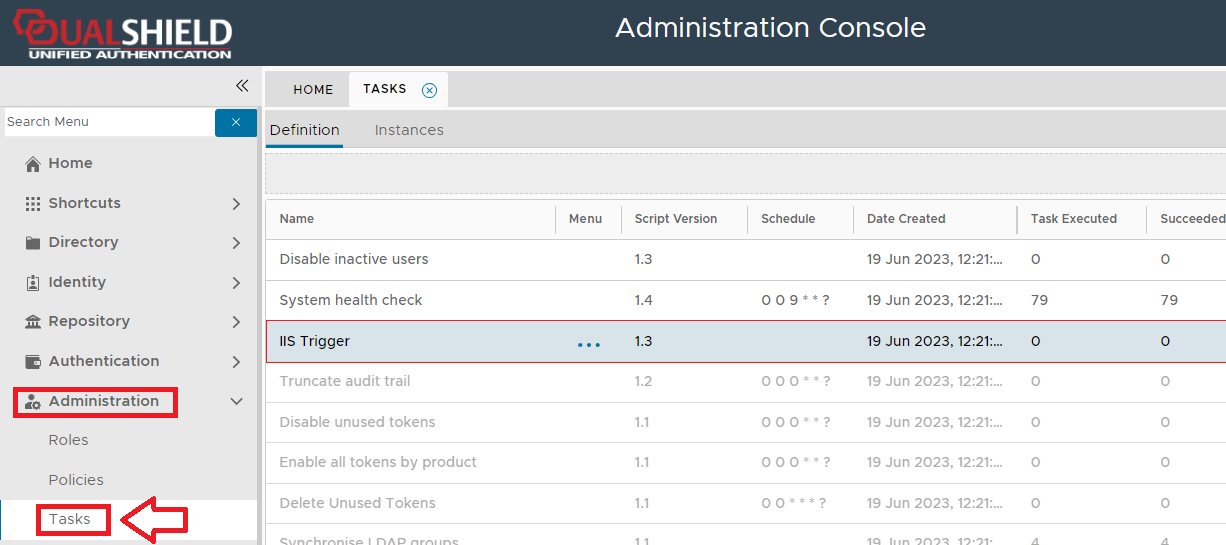Open the three-dot menu for IIS Trigger
The width and height of the screenshot is (1226, 545).
point(589,343)
